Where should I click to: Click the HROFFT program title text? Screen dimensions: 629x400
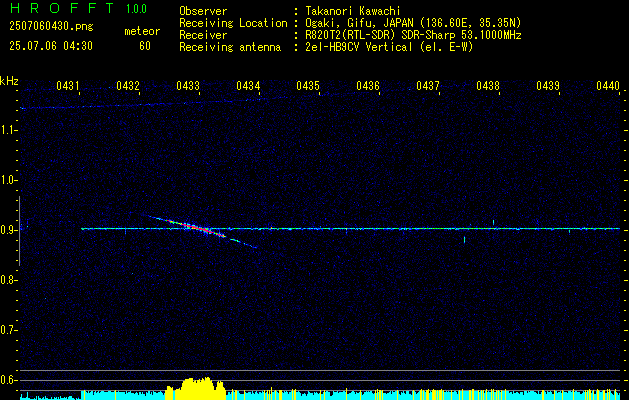[63, 8]
